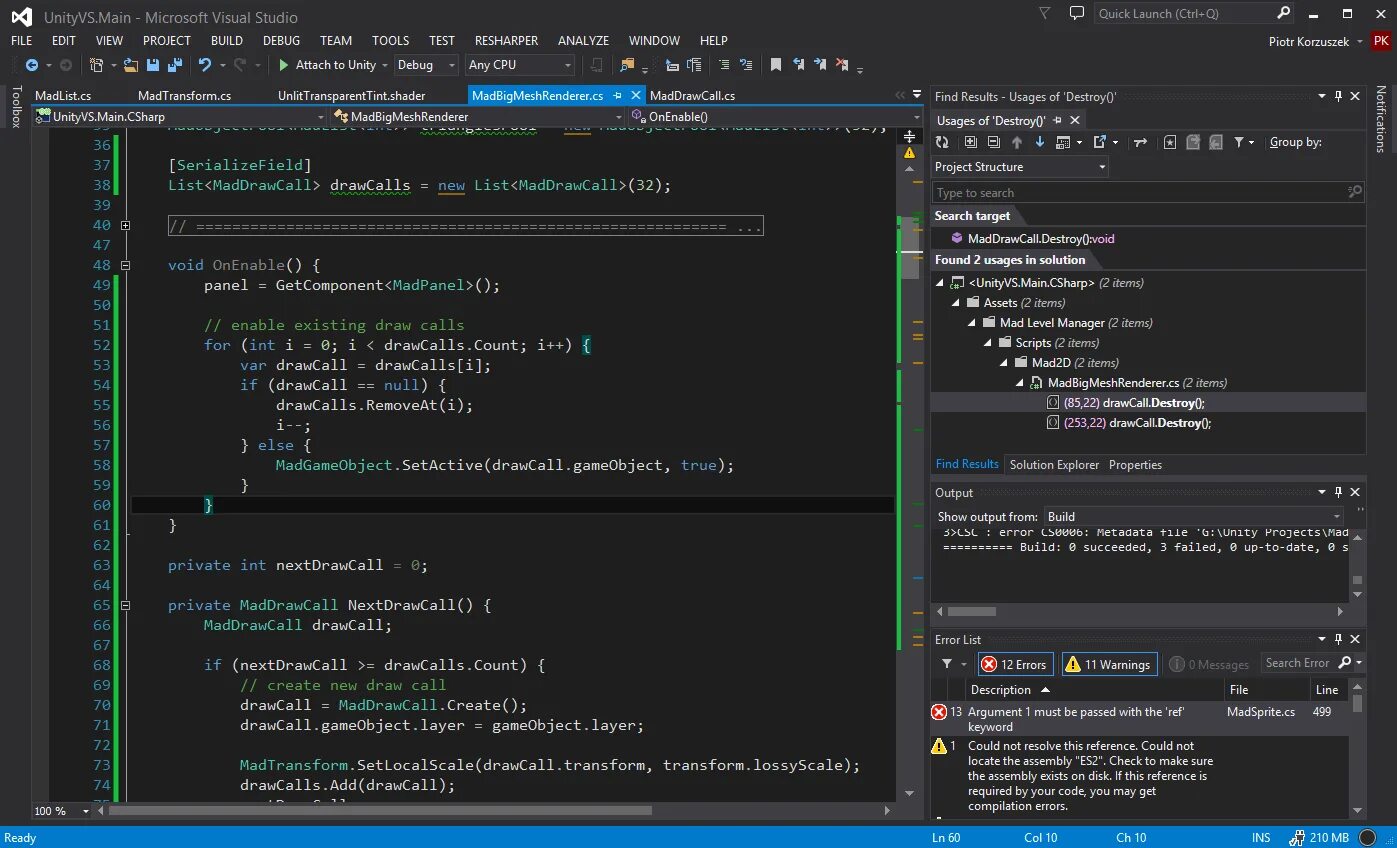
Task: Click the Show Preview panel icon
Action: 1064,142
